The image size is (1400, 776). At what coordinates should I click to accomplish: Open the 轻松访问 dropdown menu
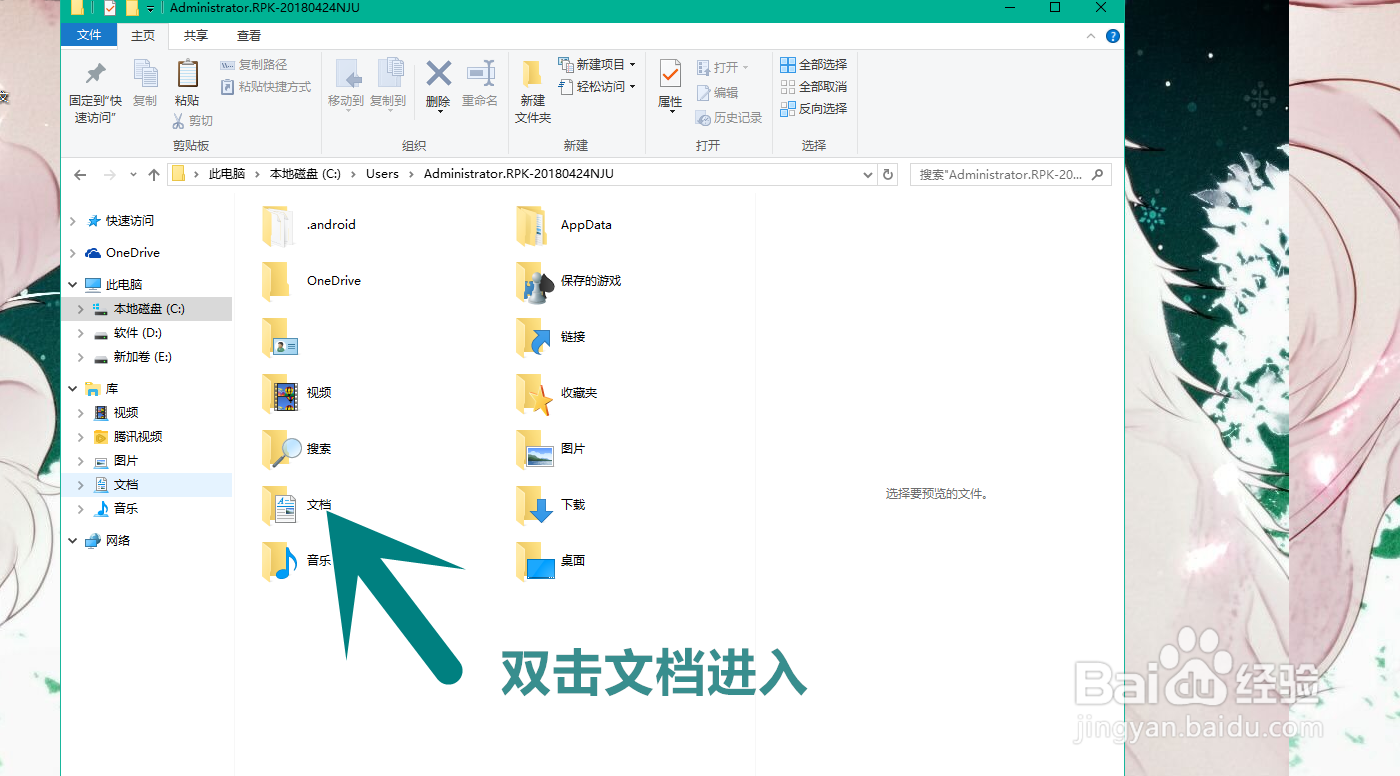coord(600,86)
